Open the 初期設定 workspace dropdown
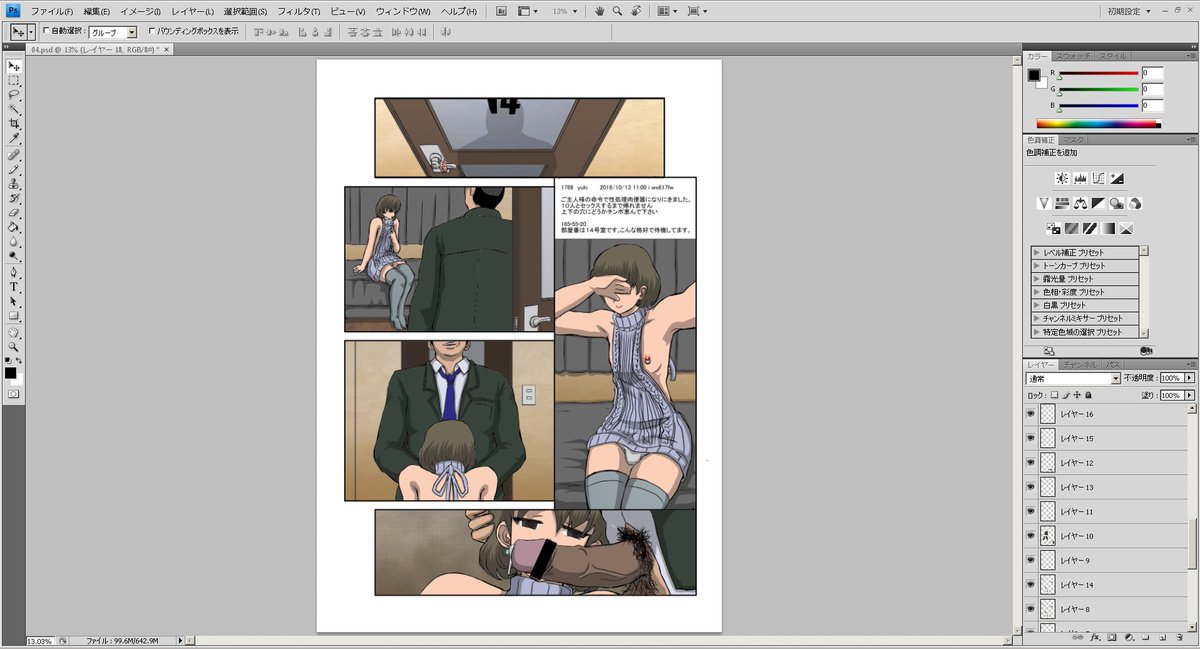1200x649 pixels. [1129, 11]
